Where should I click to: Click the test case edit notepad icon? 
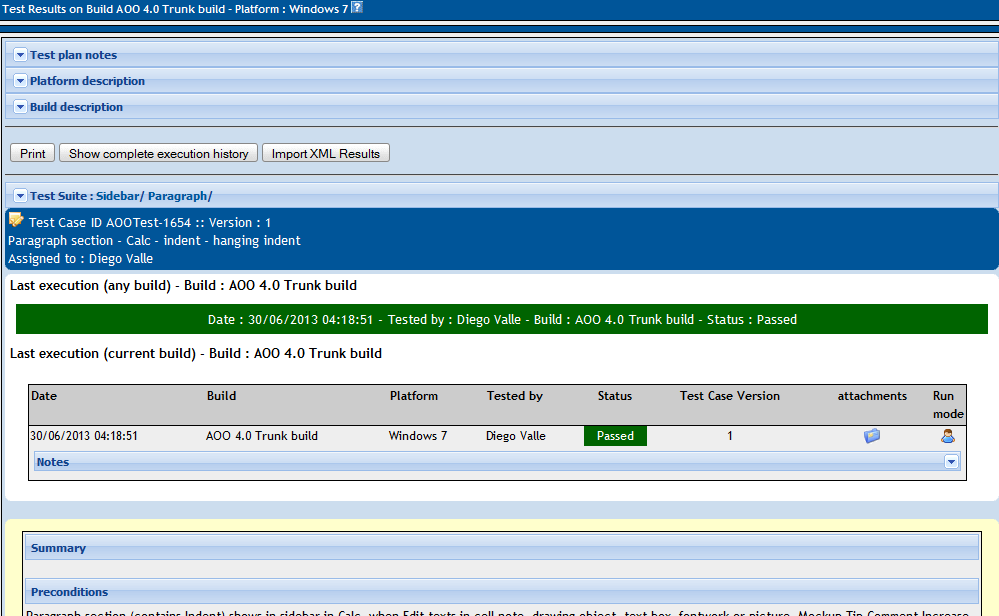click(16, 220)
